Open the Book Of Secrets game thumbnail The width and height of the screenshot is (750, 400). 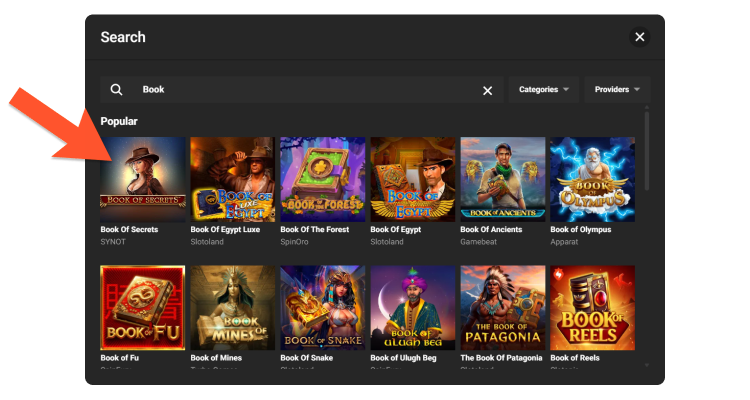tap(143, 178)
